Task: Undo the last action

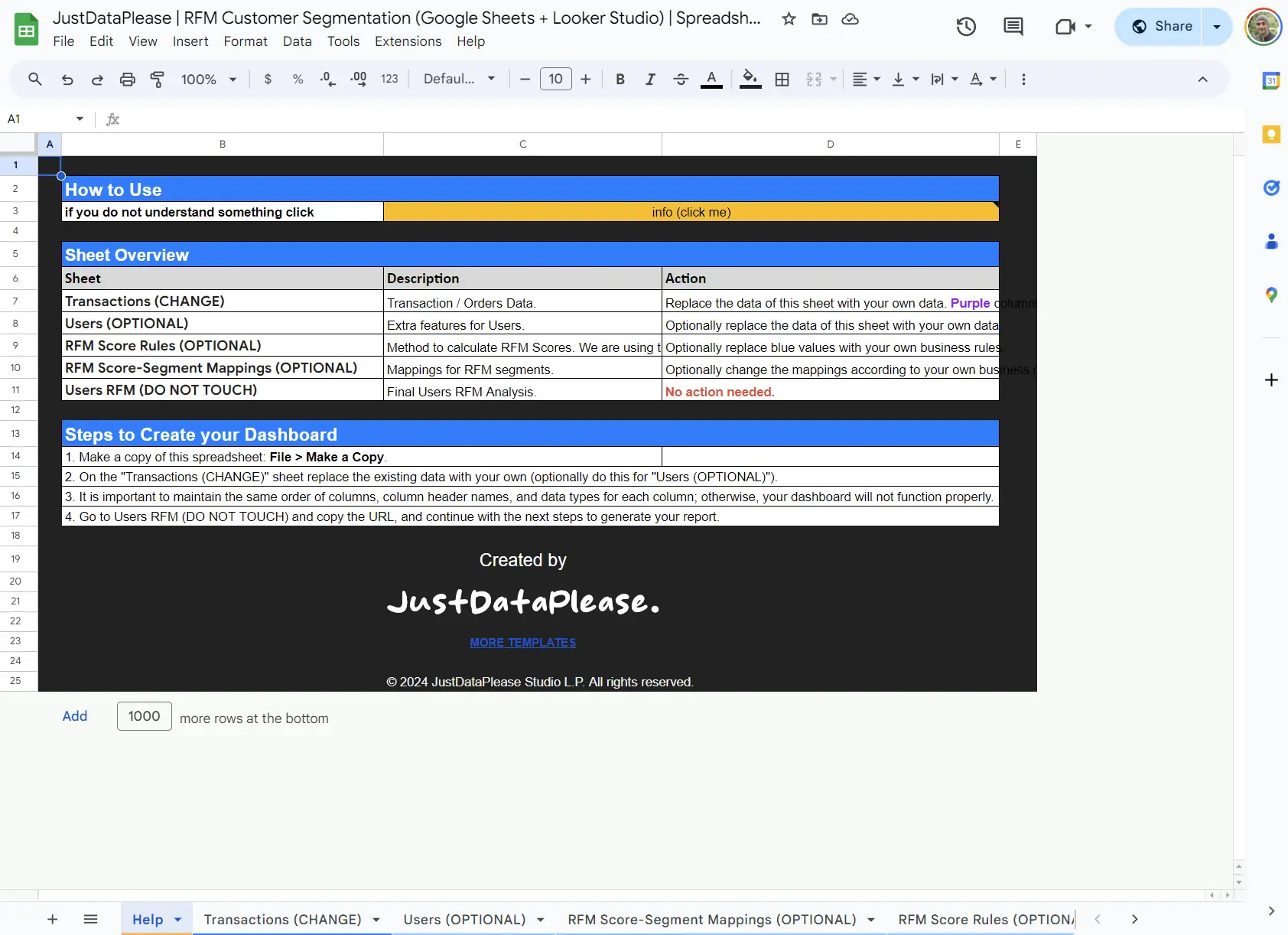Action: [x=67, y=79]
